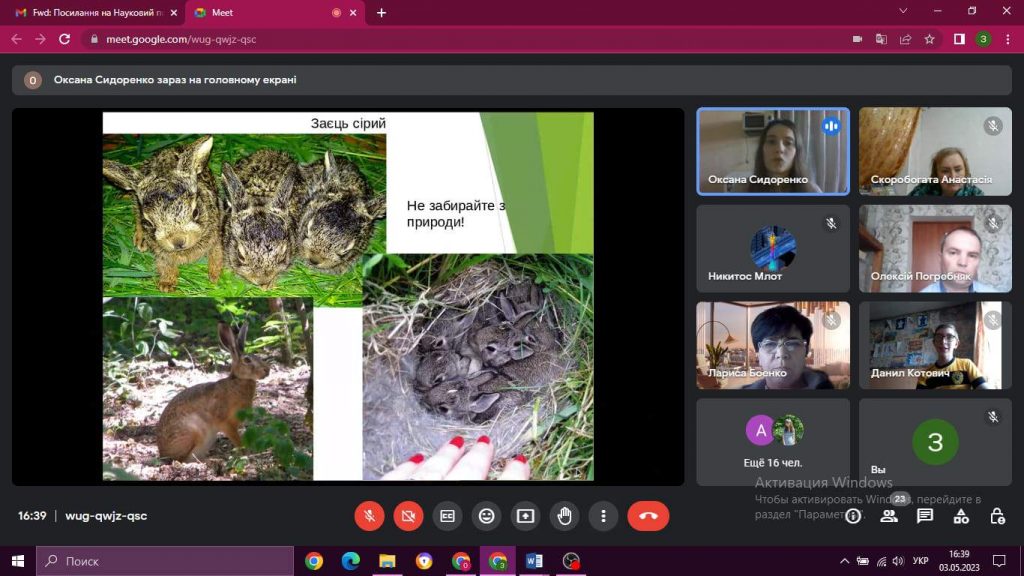Select Данил Котович video tile

(935, 345)
